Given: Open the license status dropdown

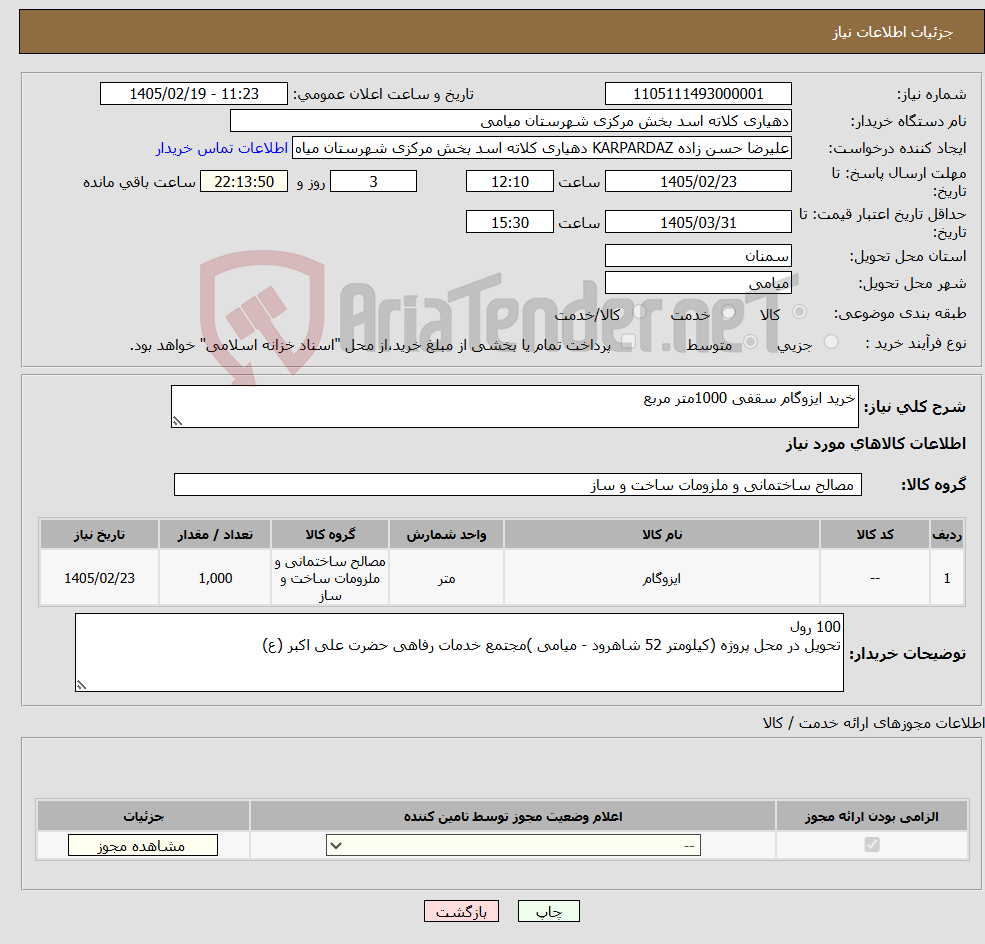Looking at the screenshot, I should point(513,845).
